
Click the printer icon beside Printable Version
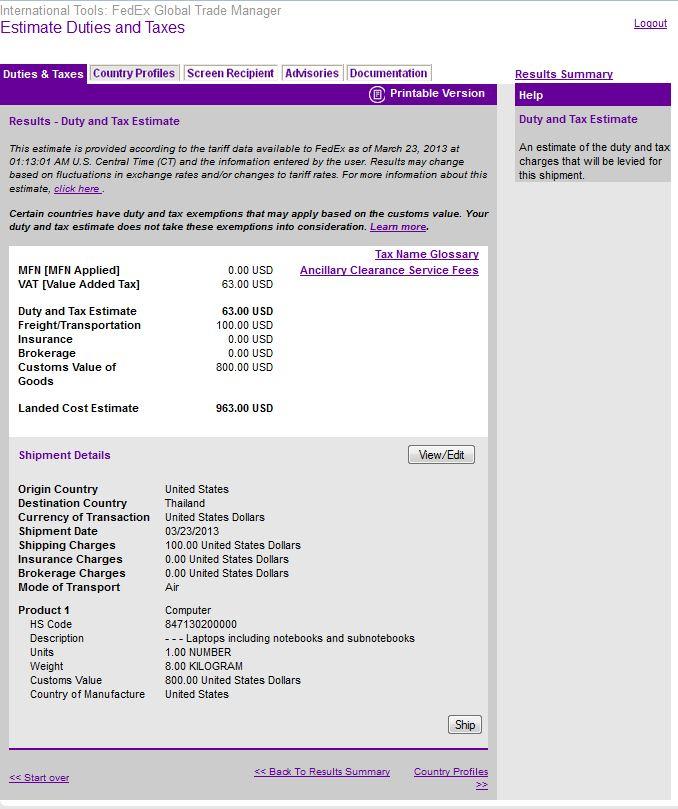point(377,94)
